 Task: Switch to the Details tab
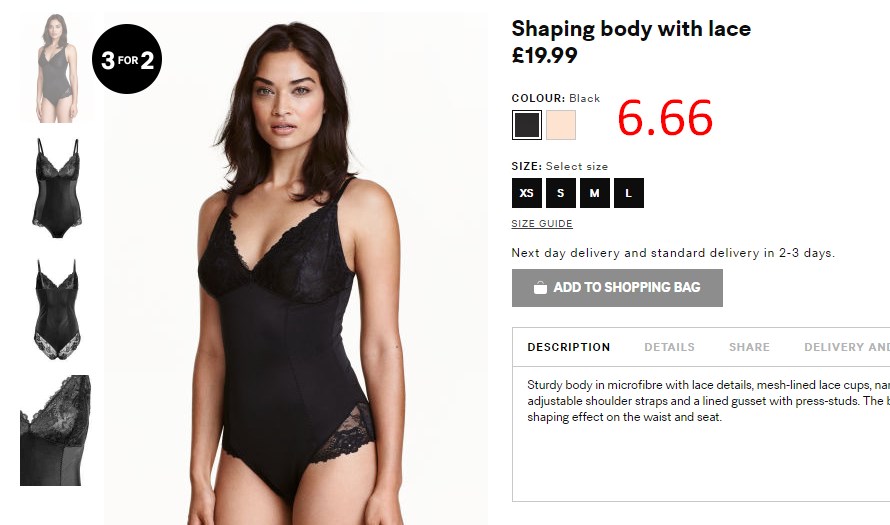(x=669, y=347)
